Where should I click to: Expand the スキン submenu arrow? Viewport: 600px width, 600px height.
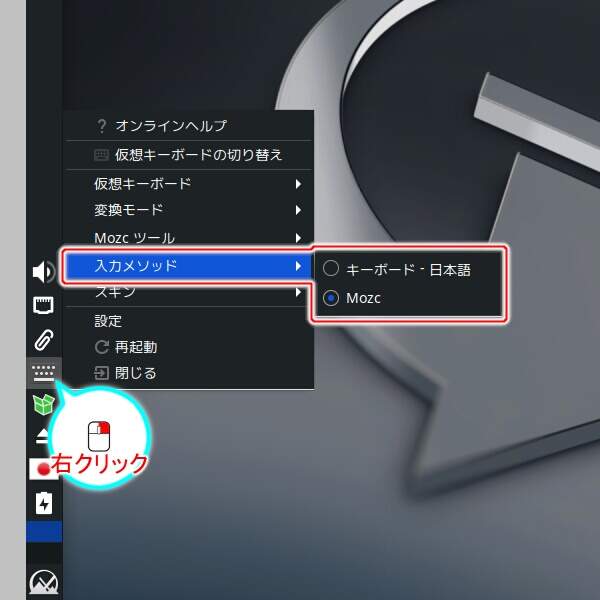tap(298, 292)
